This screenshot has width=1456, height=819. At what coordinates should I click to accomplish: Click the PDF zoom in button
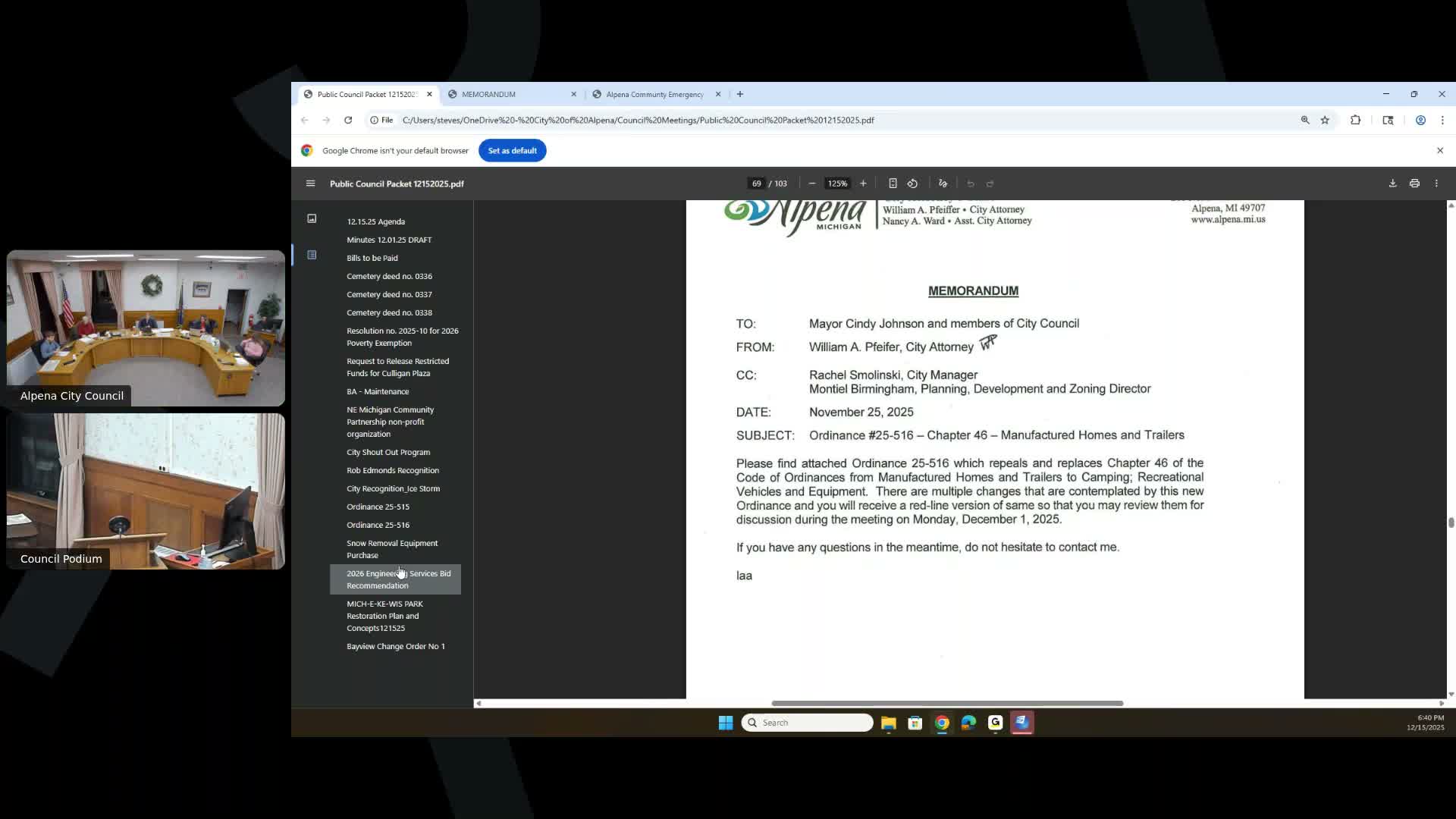863,184
